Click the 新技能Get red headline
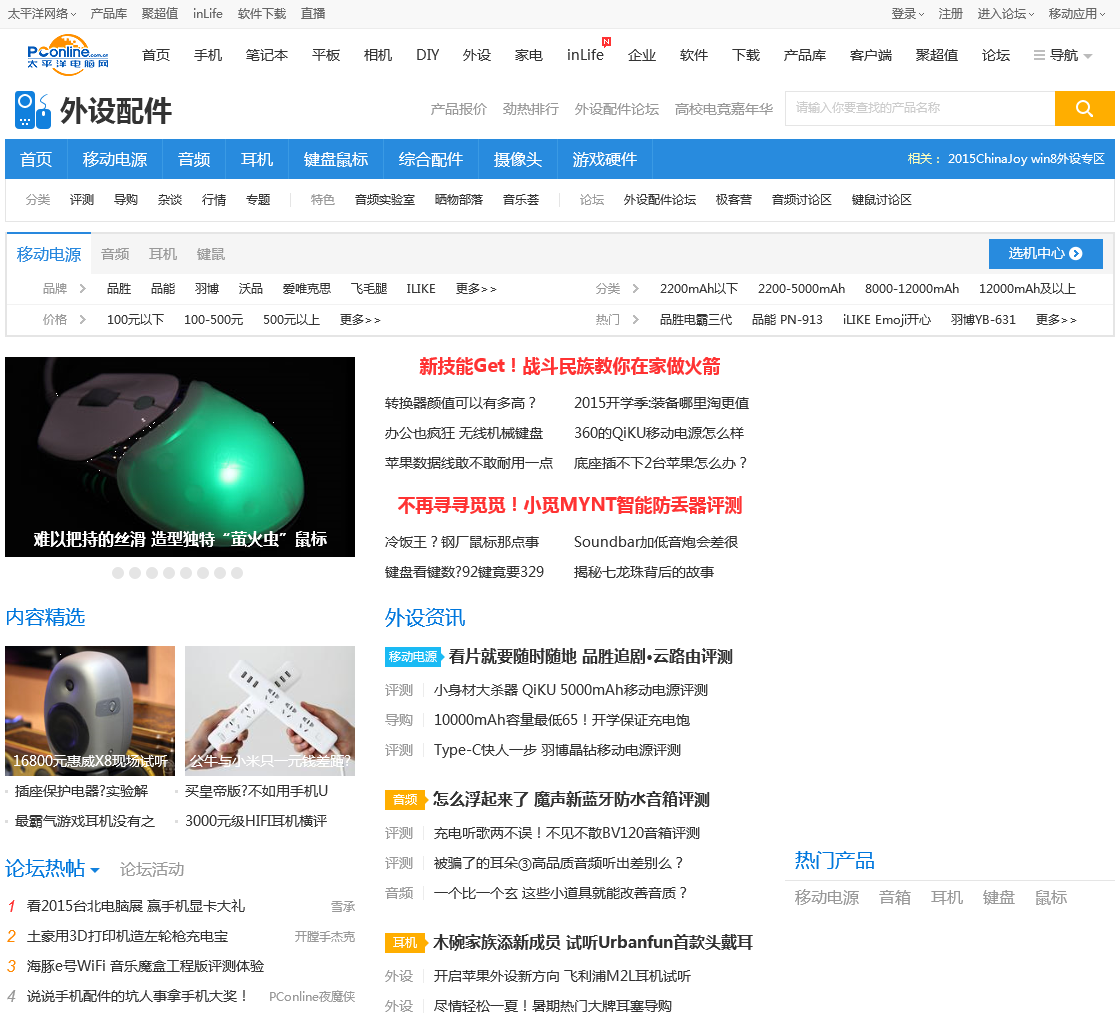The height and width of the screenshot is (1018, 1120). [569, 366]
